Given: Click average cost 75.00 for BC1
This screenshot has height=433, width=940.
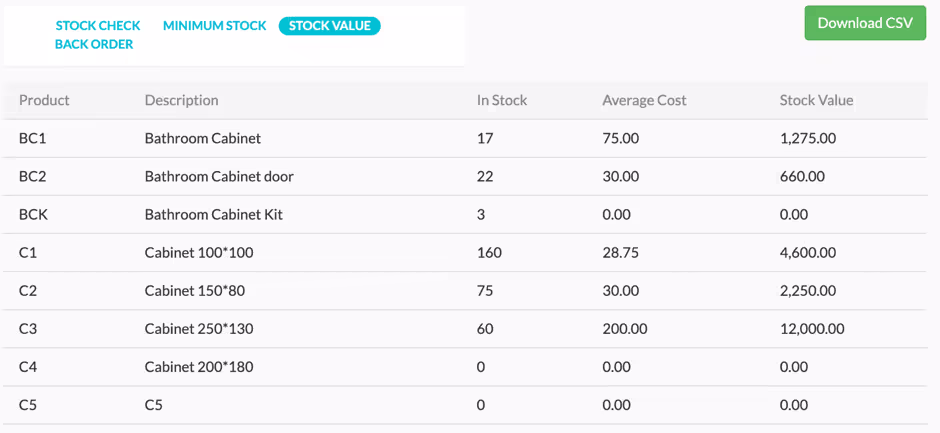Looking at the screenshot, I should 620,139.
